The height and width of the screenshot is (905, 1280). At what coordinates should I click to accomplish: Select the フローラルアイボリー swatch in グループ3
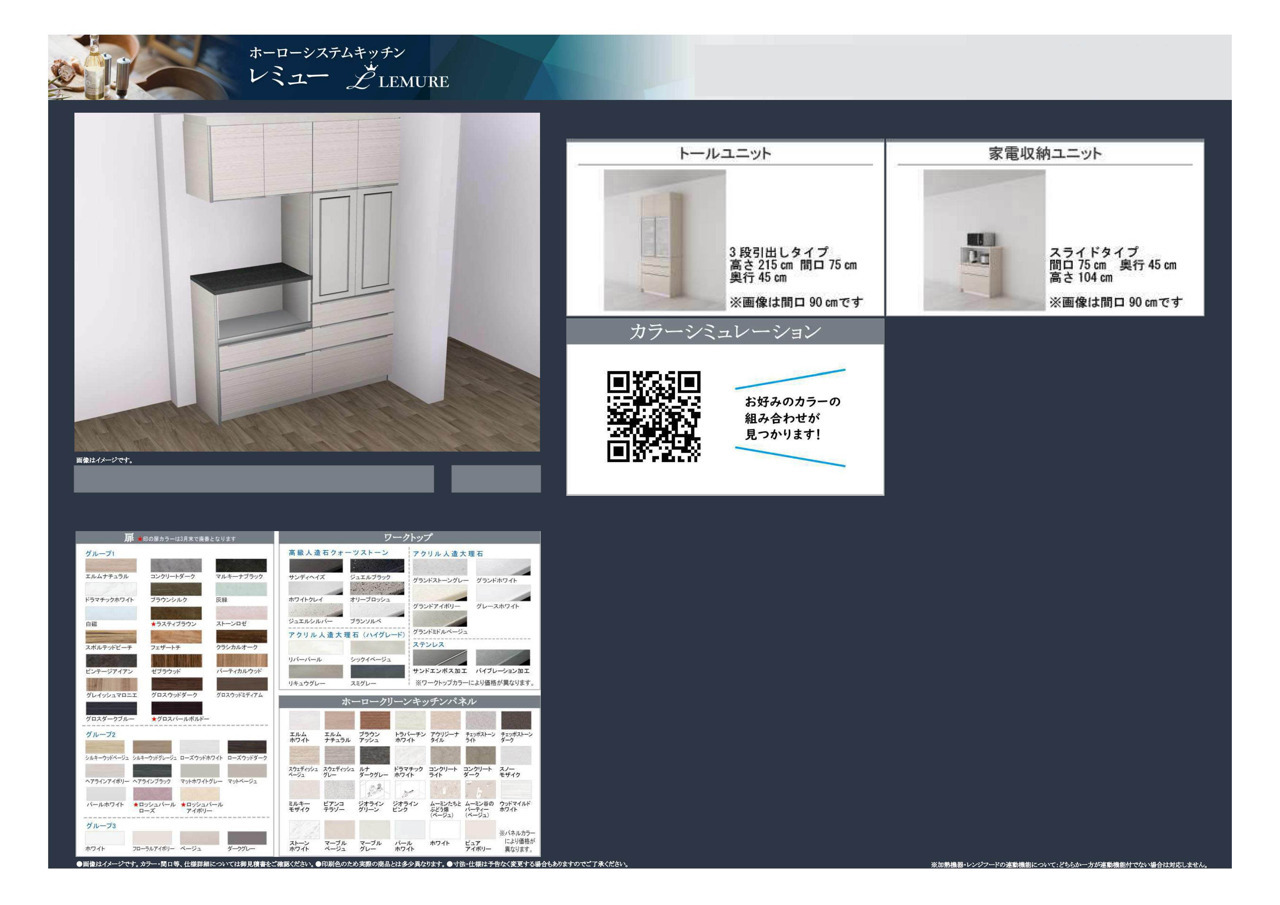click(152, 837)
